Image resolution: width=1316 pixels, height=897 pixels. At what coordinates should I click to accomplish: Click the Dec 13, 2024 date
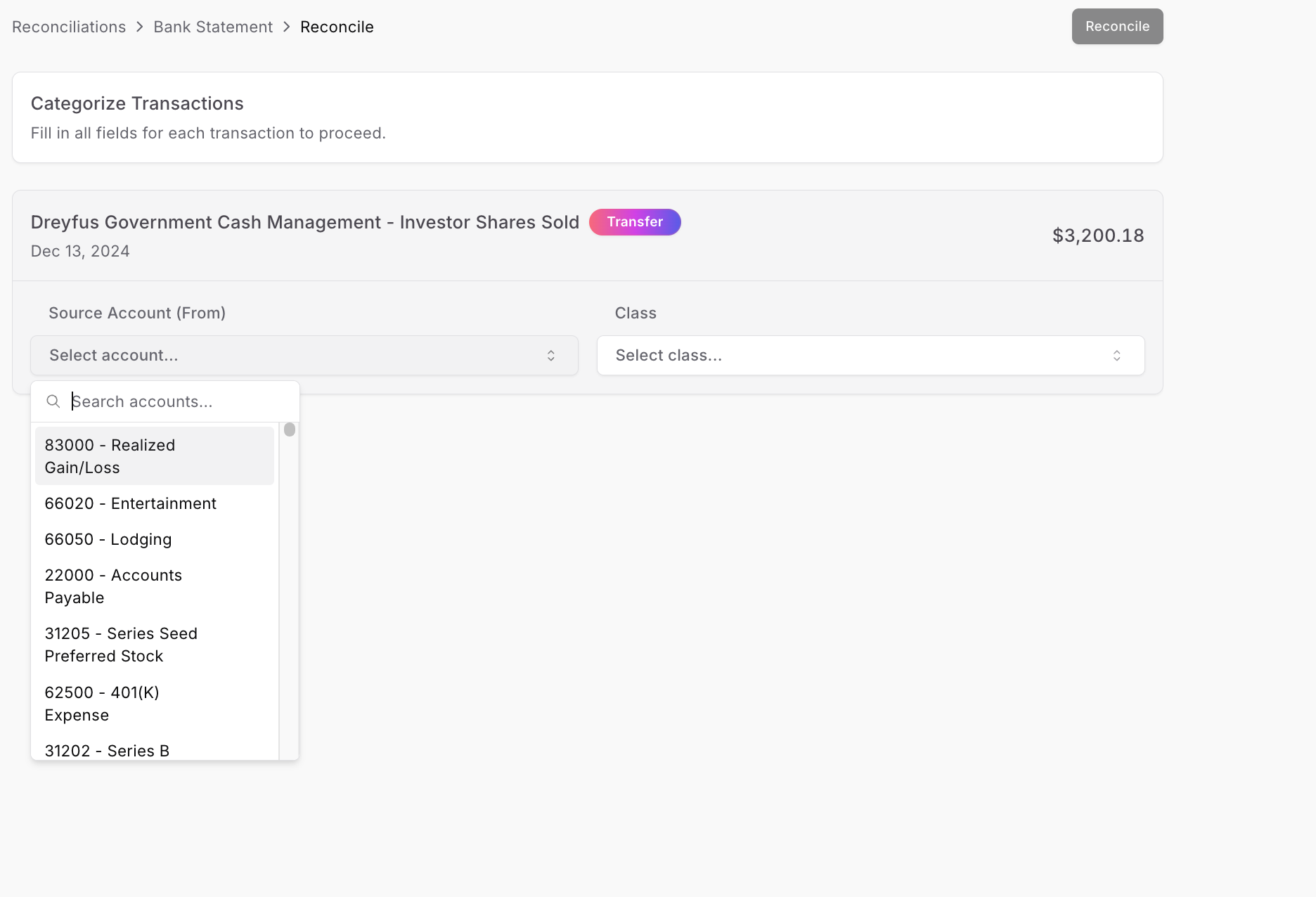(80, 251)
